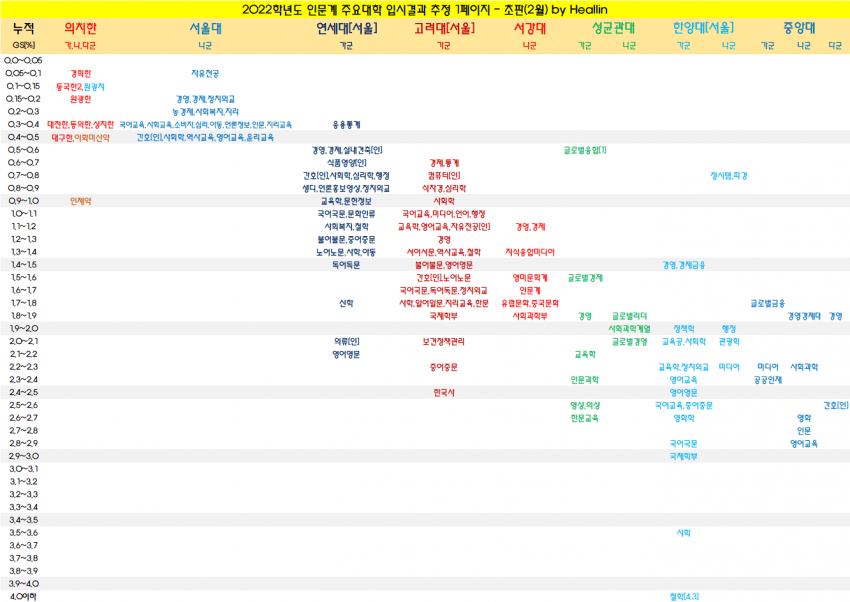Click the 지식융합미디어 cell under 서강대
Screen dimensions: 850x602
(x=530, y=252)
